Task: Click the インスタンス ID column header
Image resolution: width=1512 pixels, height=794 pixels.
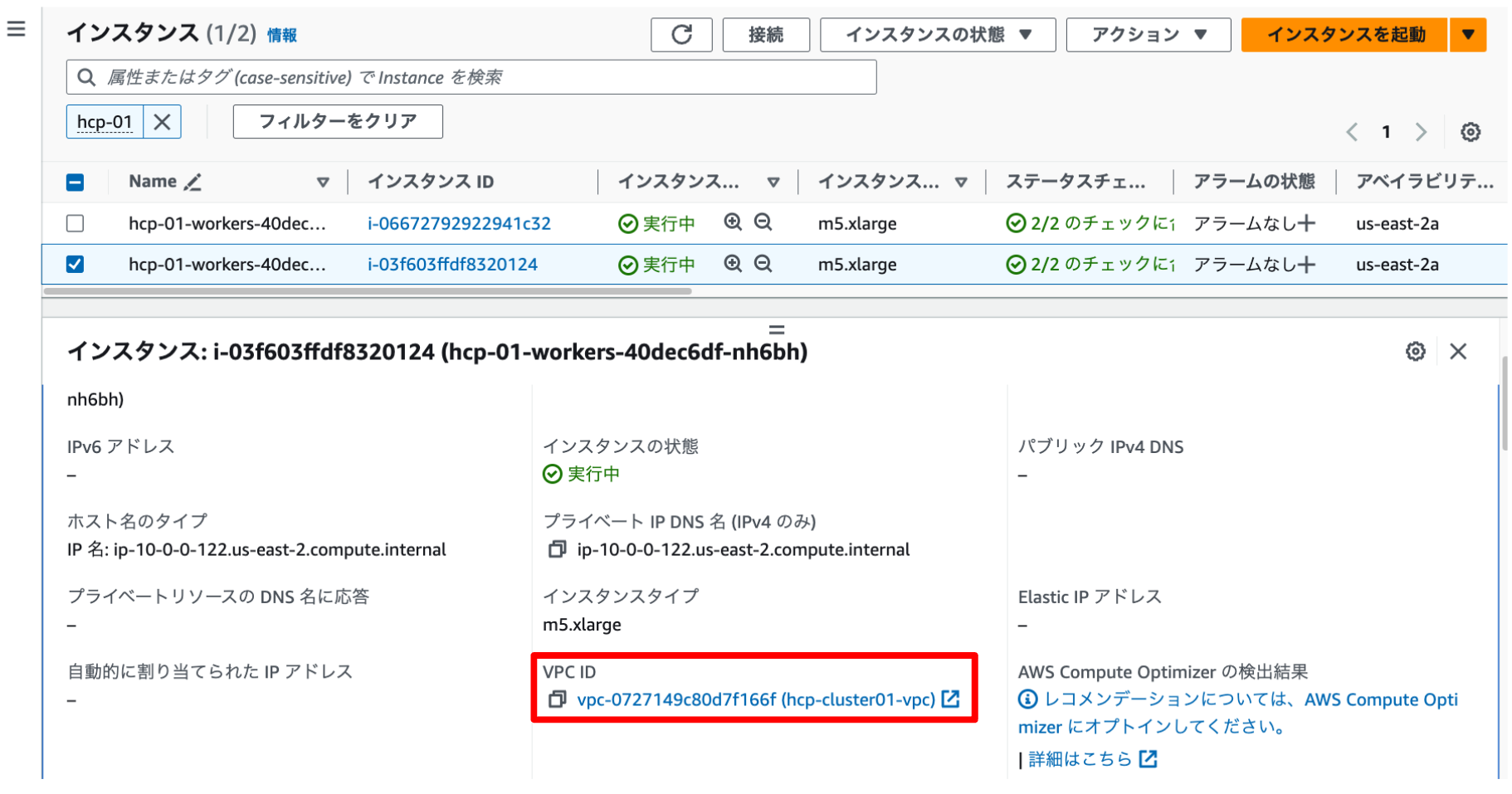Action: [431, 182]
